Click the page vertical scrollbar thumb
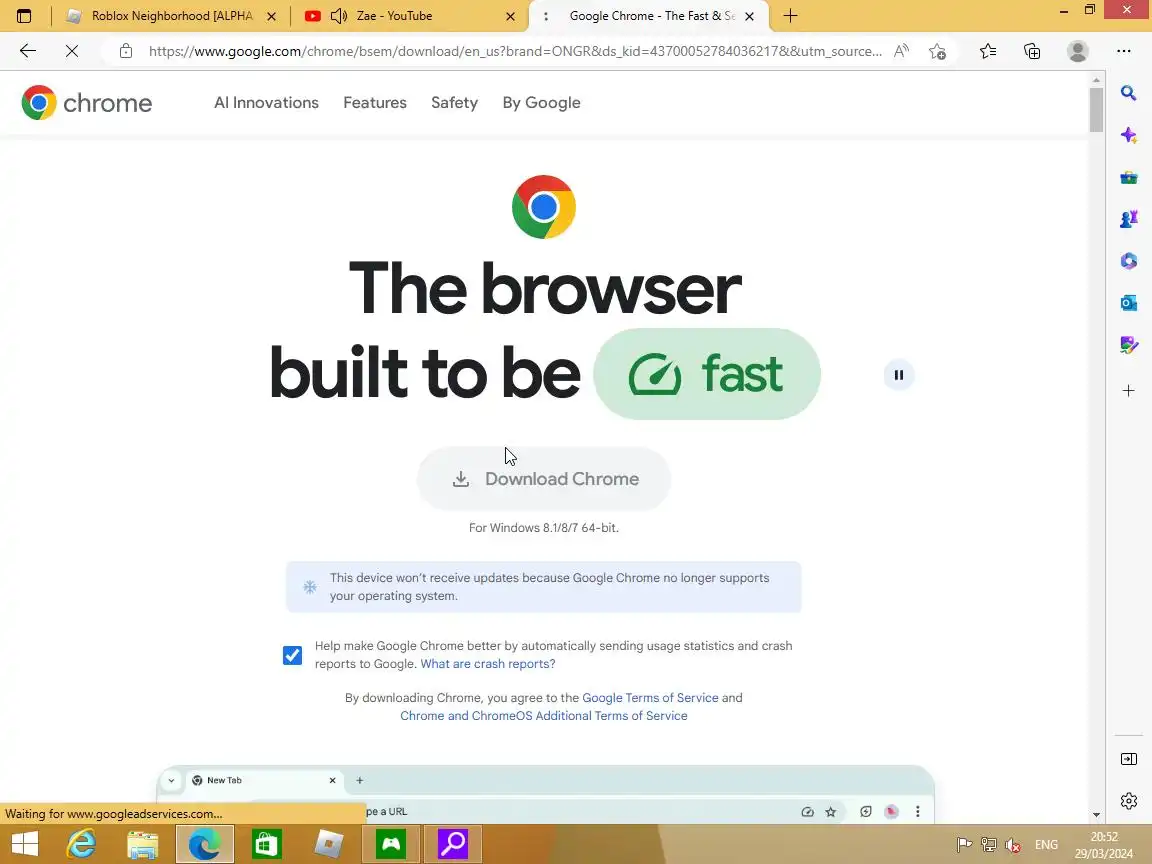 1096,110
